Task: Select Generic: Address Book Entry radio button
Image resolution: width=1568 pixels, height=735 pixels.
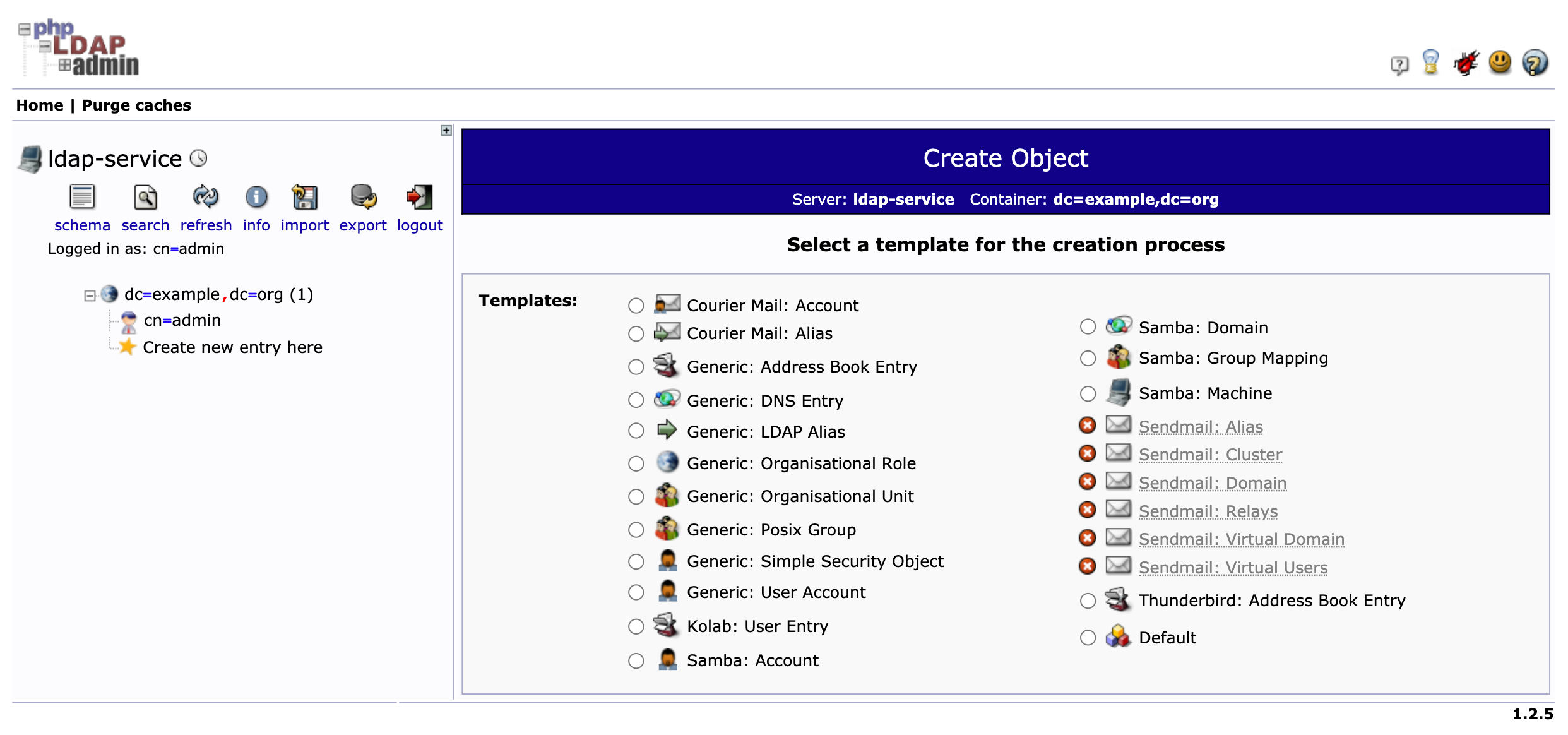Action: pyautogui.click(x=636, y=367)
